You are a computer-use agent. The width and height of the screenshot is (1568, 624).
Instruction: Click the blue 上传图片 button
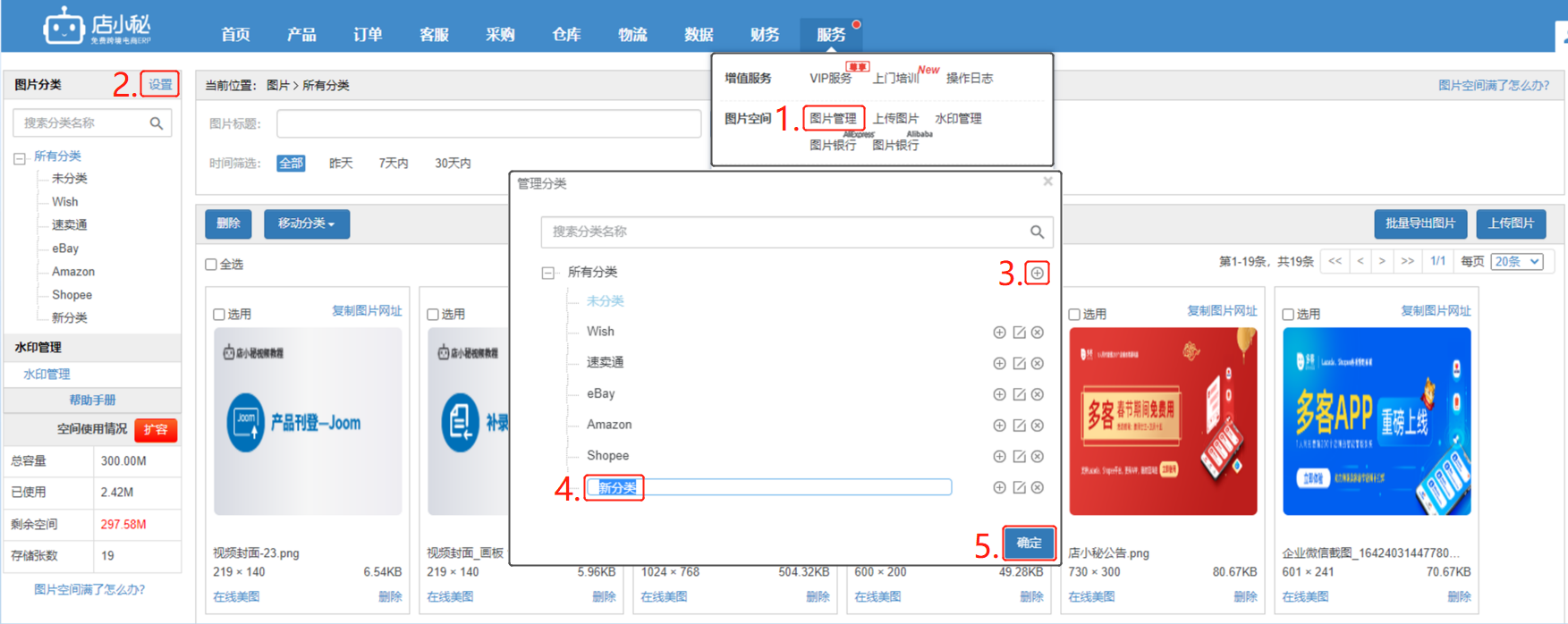tap(1511, 223)
